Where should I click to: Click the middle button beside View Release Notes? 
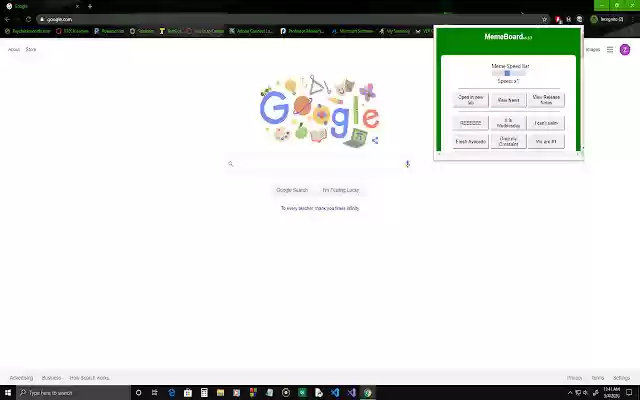click(x=508, y=100)
